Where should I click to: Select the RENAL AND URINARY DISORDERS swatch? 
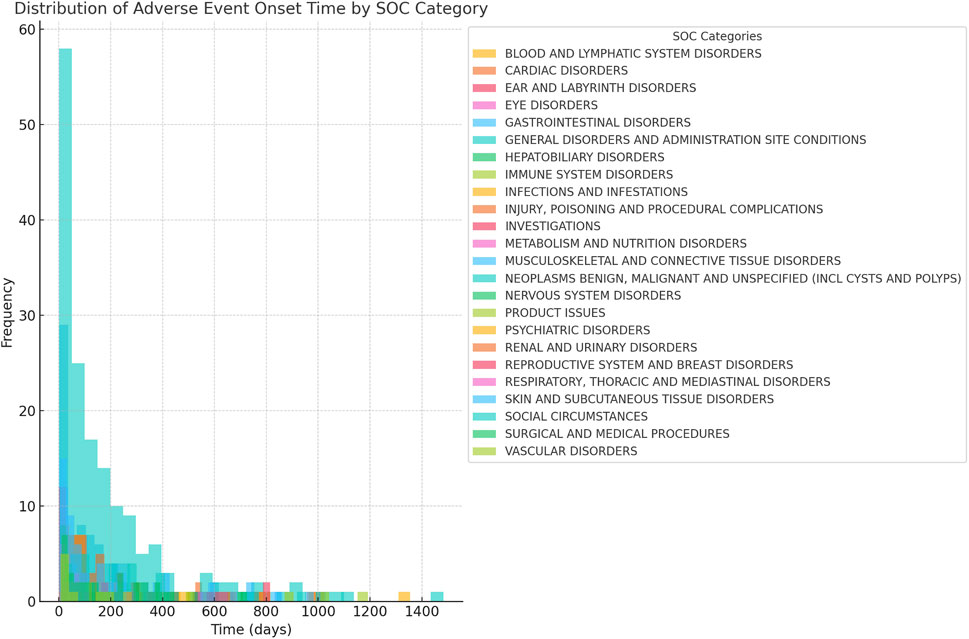coord(484,348)
